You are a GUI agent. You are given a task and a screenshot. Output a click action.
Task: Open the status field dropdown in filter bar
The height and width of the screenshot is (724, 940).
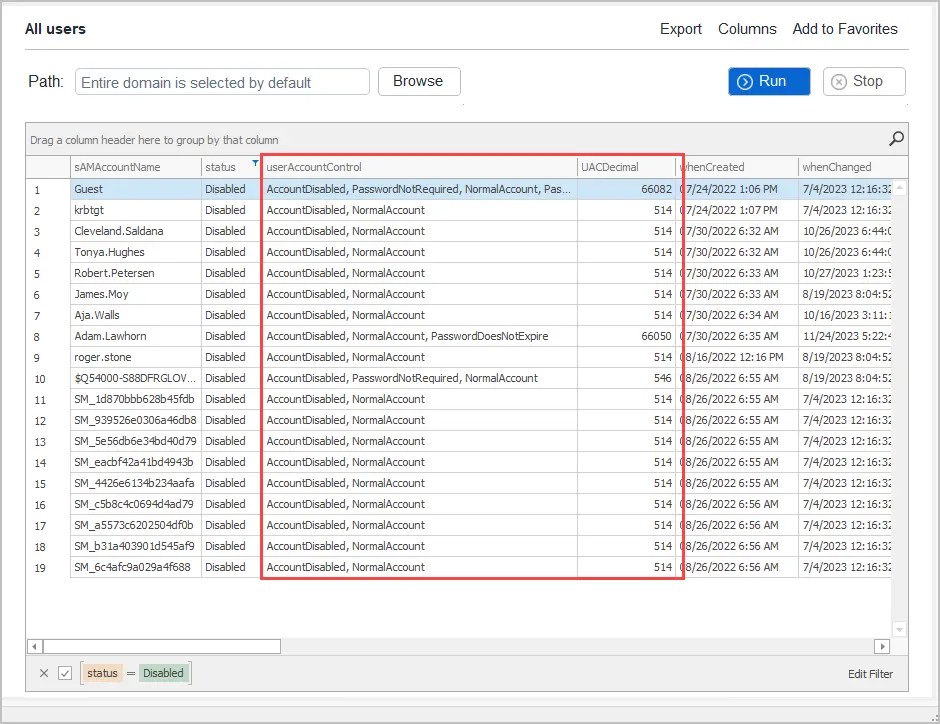click(101, 673)
